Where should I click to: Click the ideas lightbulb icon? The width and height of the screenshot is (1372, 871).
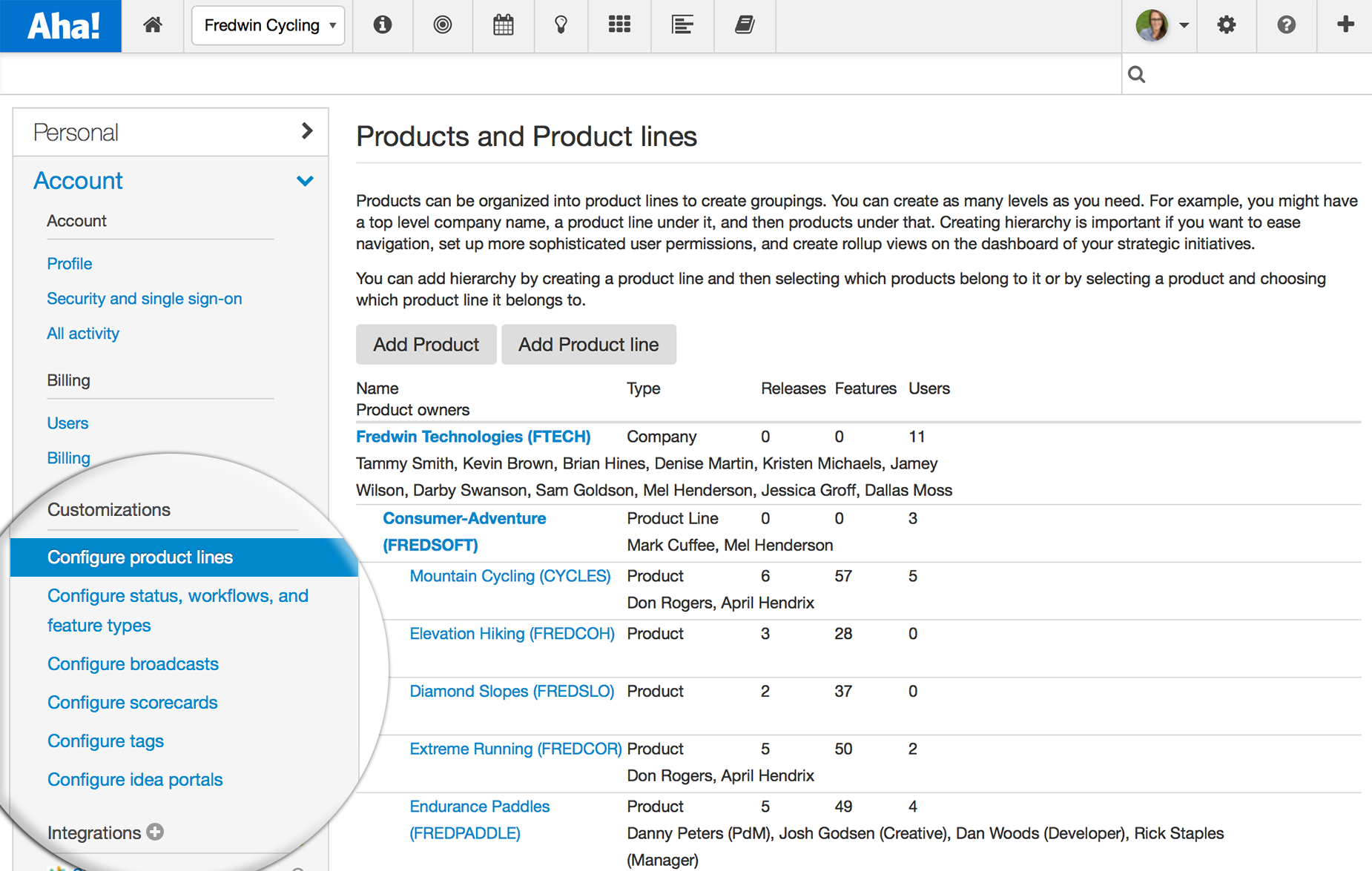(x=561, y=24)
